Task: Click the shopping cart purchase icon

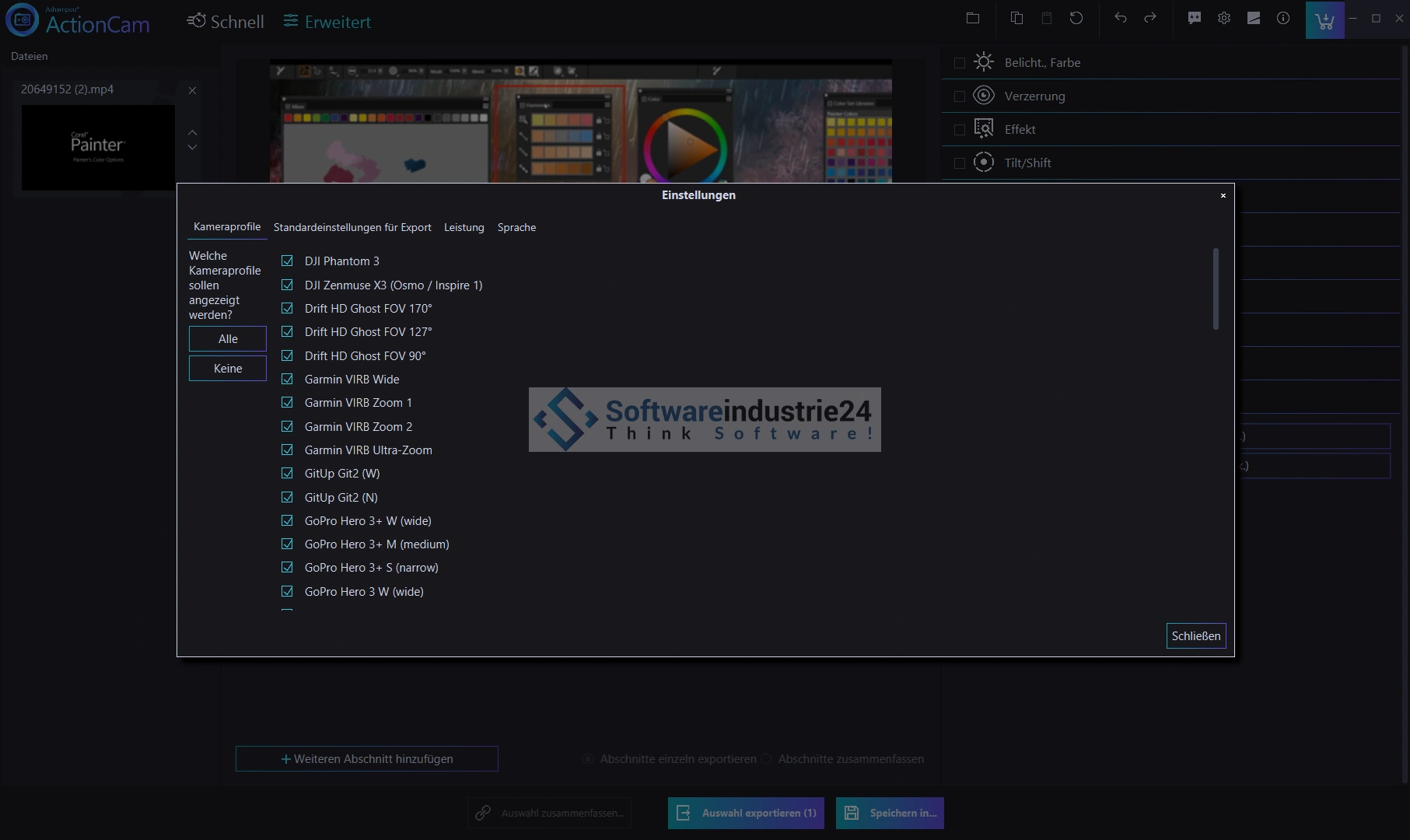Action: (1324, 20)
